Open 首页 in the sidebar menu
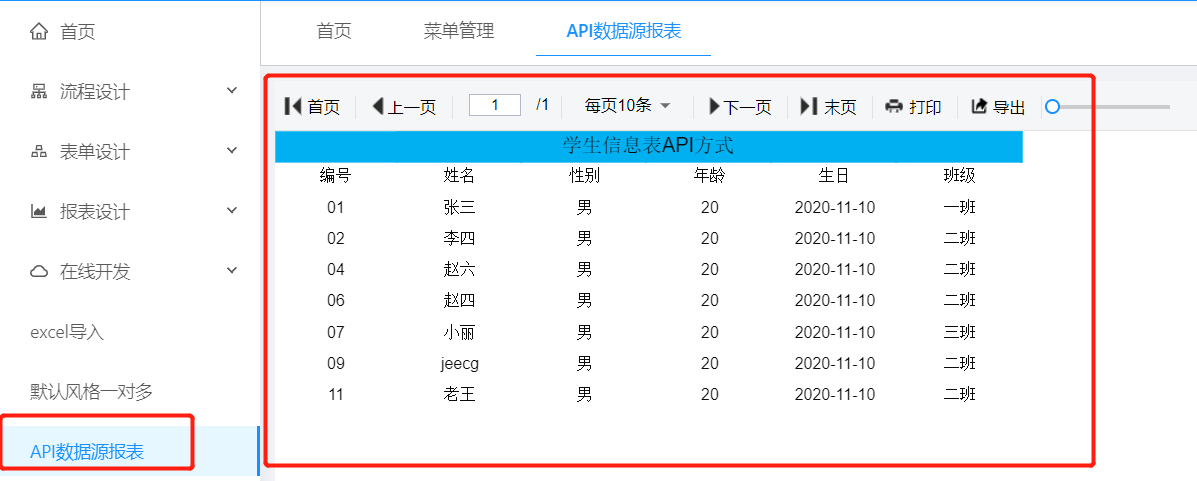The width and height of the screenshot is (1197, 481). tap(78, 32)
